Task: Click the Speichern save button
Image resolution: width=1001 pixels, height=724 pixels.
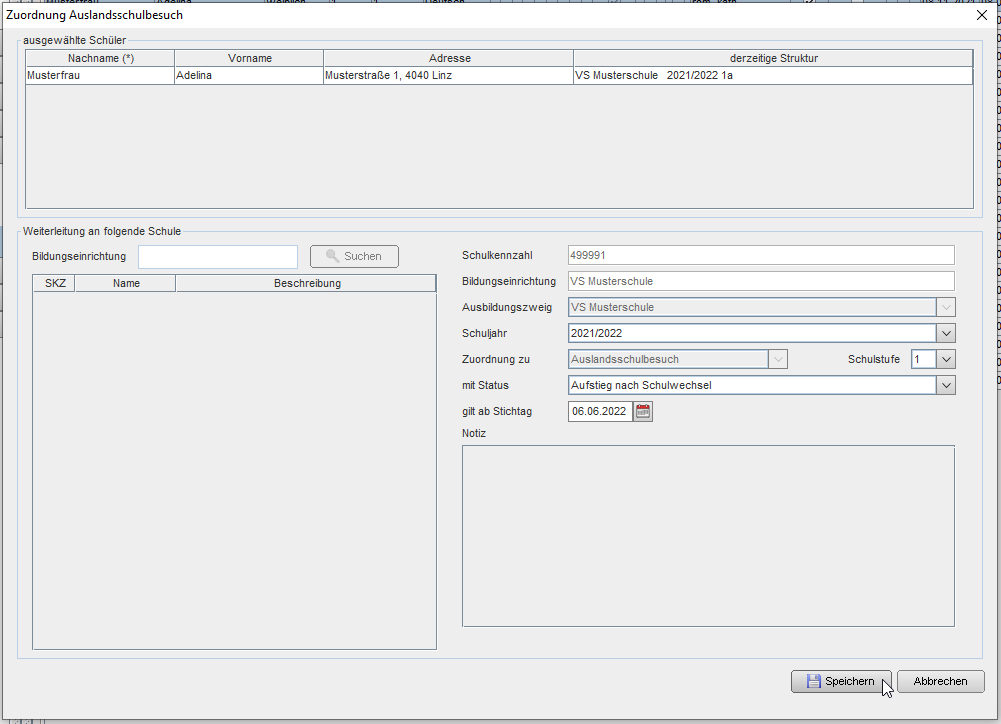Action: pyautogui.click(x=840, y=681)
